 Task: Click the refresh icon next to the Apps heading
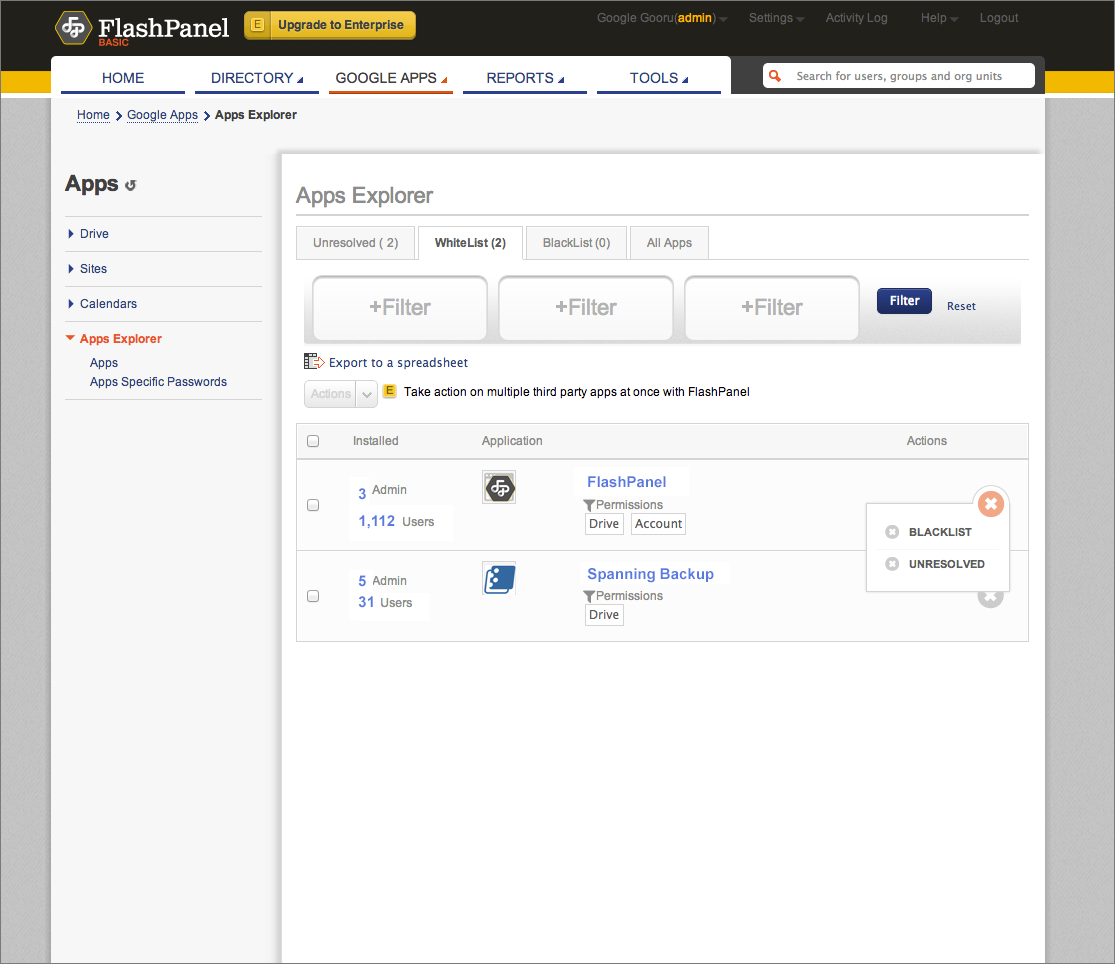130,186
